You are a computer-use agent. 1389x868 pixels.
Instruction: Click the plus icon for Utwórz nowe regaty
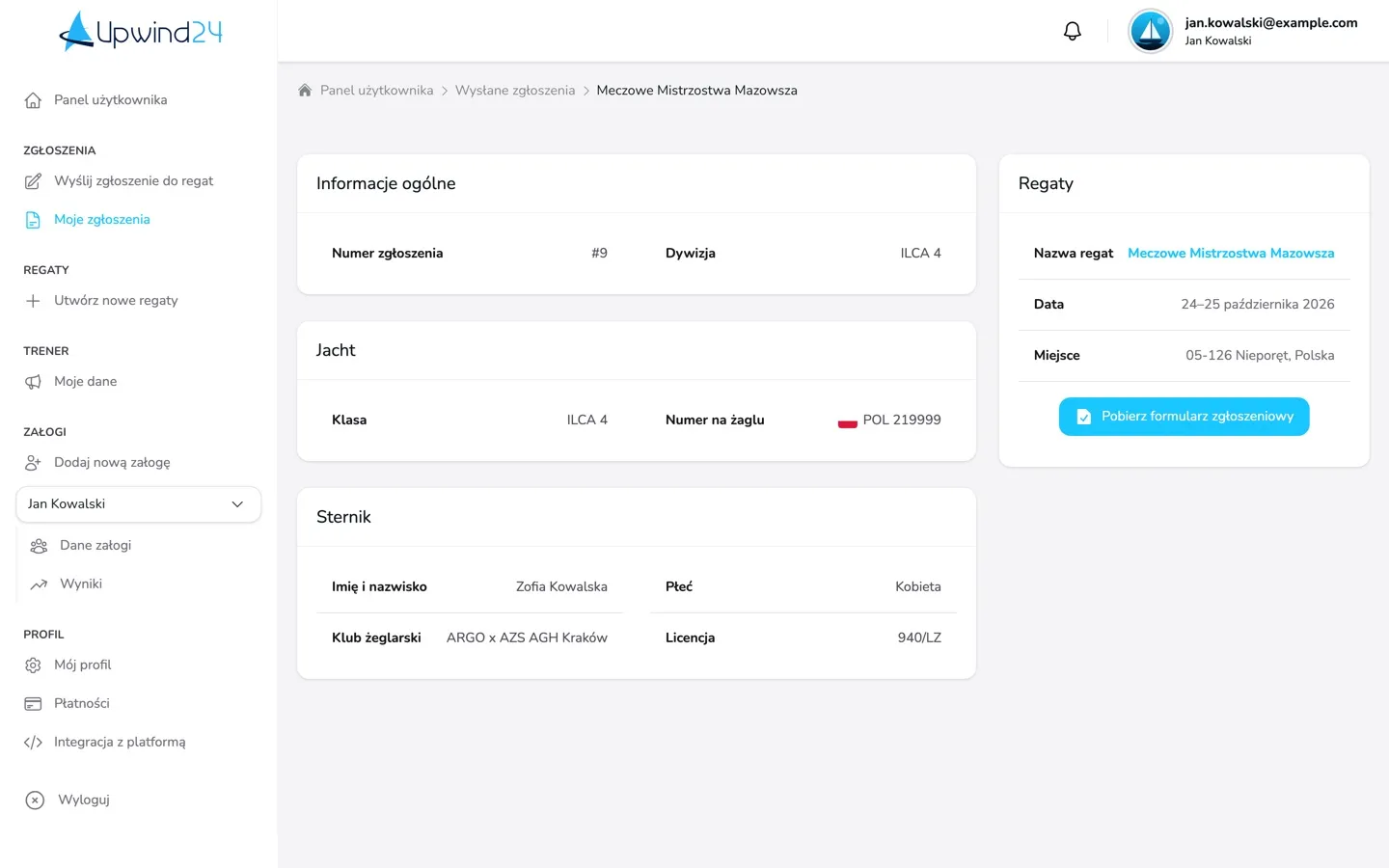(x=33, y=301)
